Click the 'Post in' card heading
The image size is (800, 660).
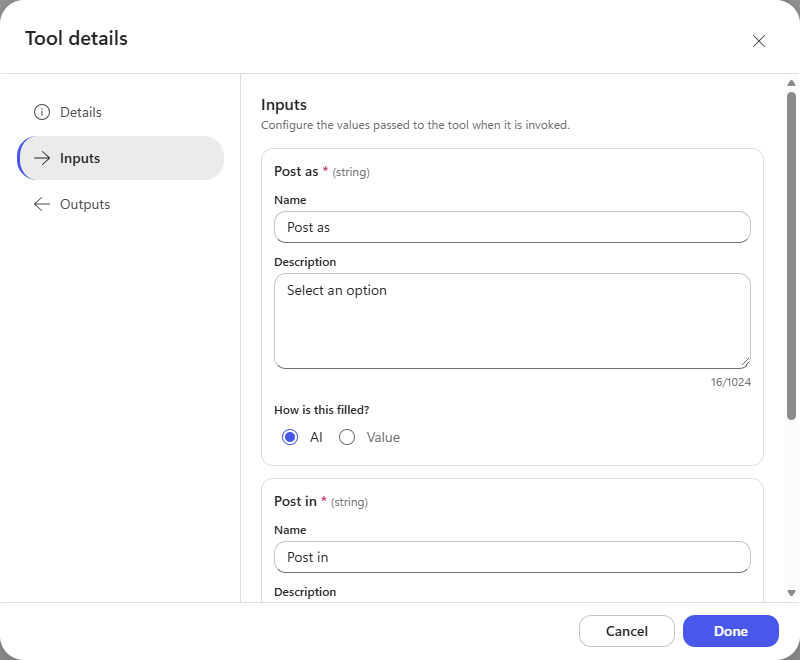click(x=295, y=501)
